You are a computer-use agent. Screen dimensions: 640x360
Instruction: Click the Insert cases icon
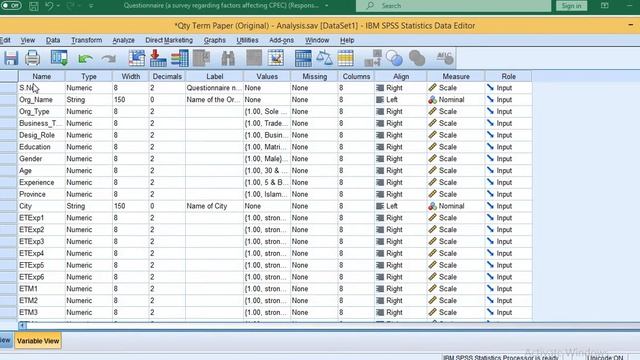coord(254,58)
